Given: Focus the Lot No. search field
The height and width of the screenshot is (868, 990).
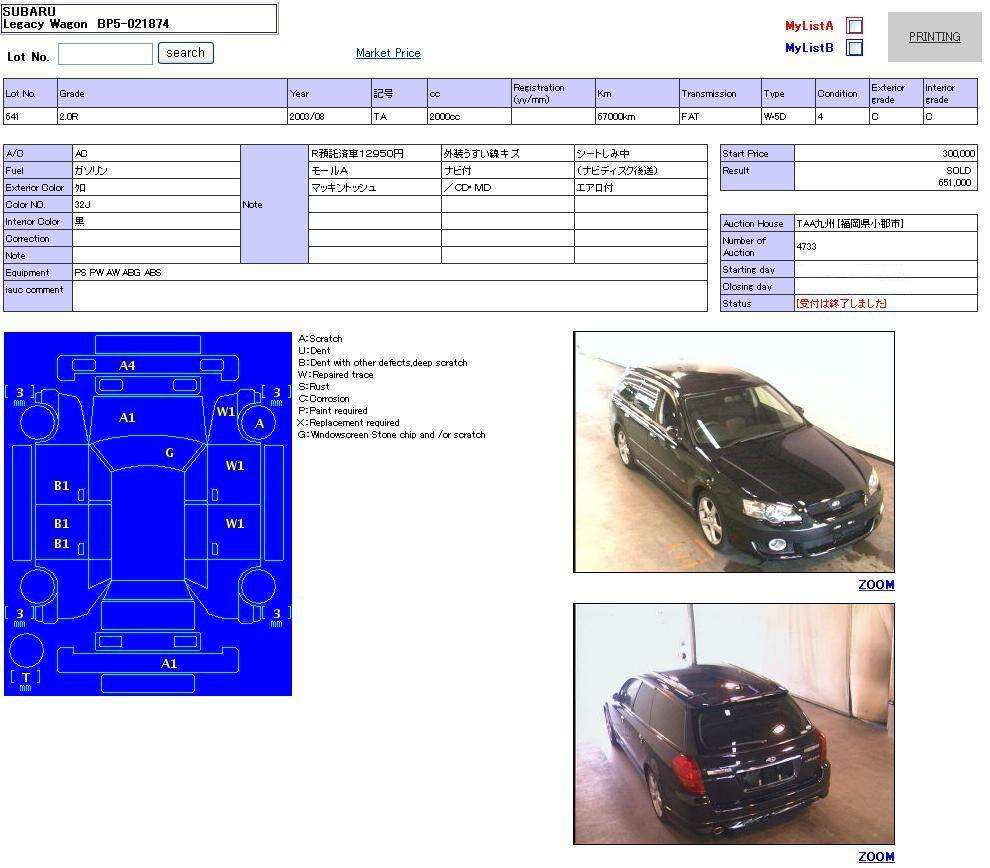Looking at the screenshot, I should pos(105,54).
